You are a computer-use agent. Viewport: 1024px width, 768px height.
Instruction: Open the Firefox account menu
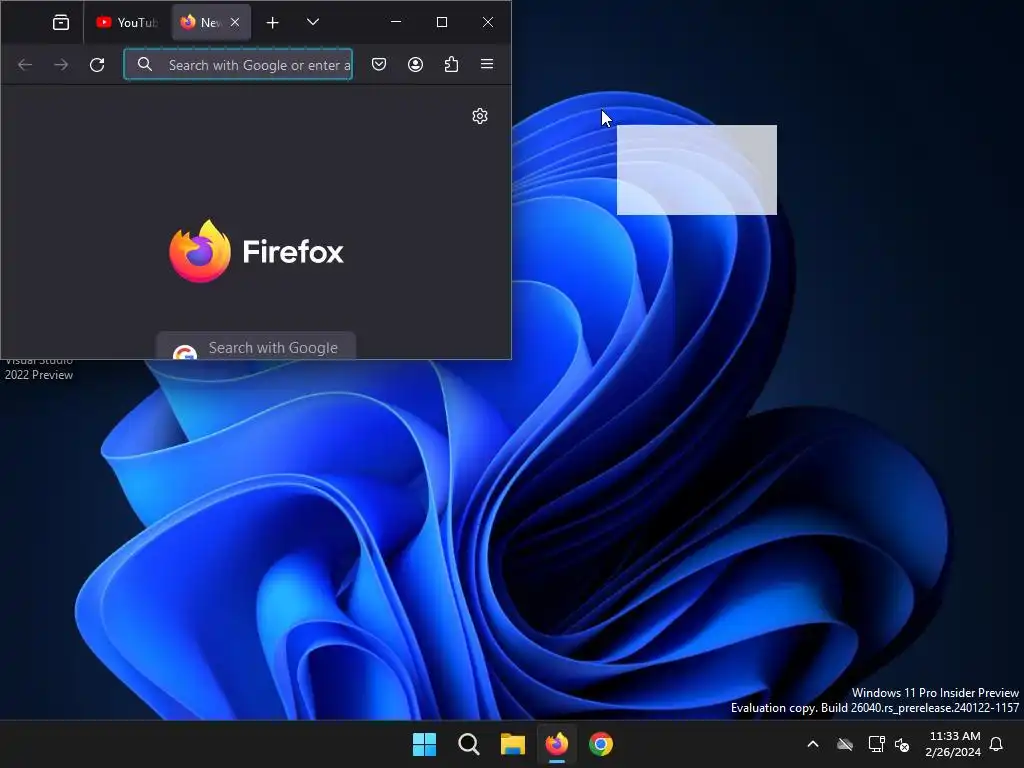tap(415, 64)
